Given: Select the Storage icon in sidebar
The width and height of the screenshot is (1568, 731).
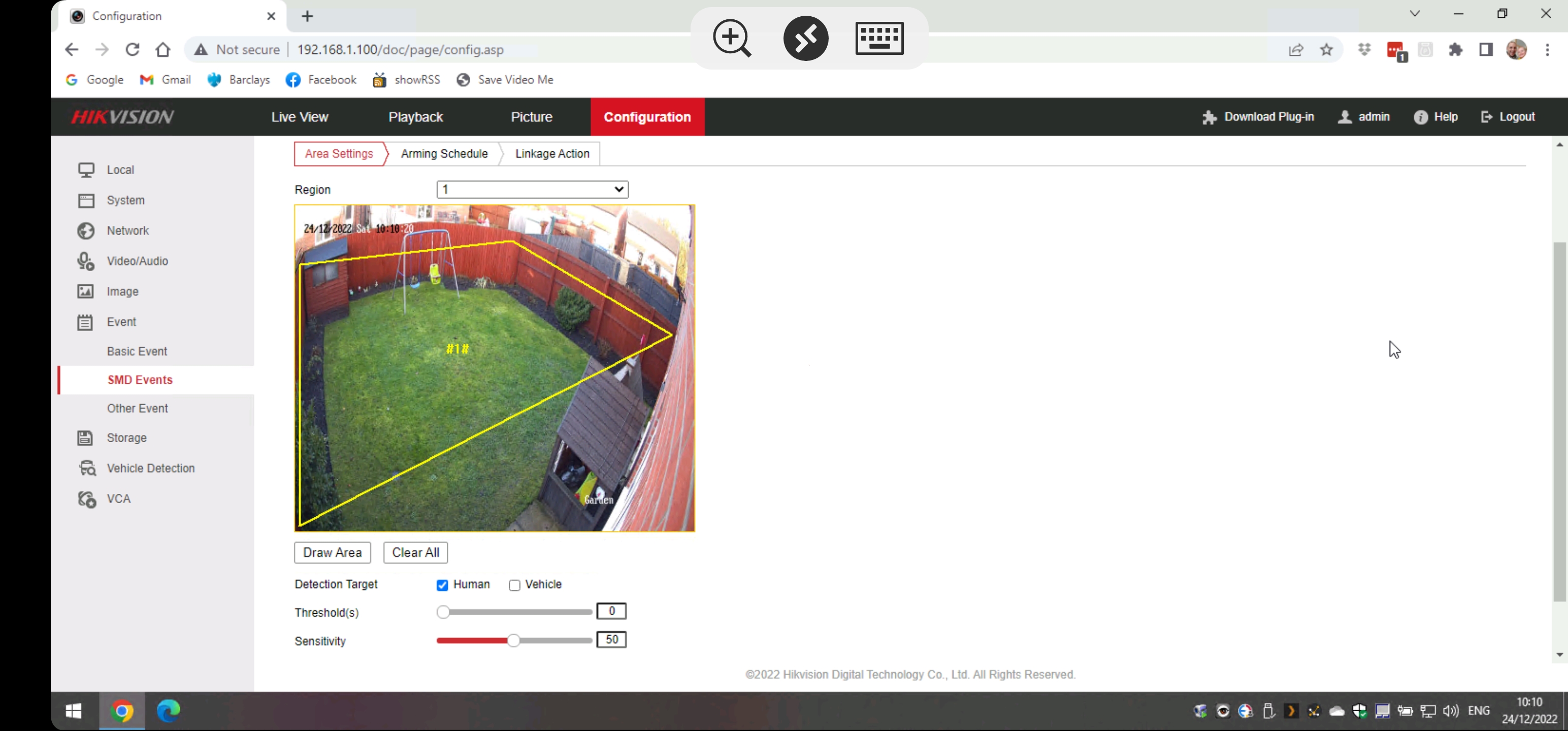Looking at the screenshot, I should [x=85, y=438].
